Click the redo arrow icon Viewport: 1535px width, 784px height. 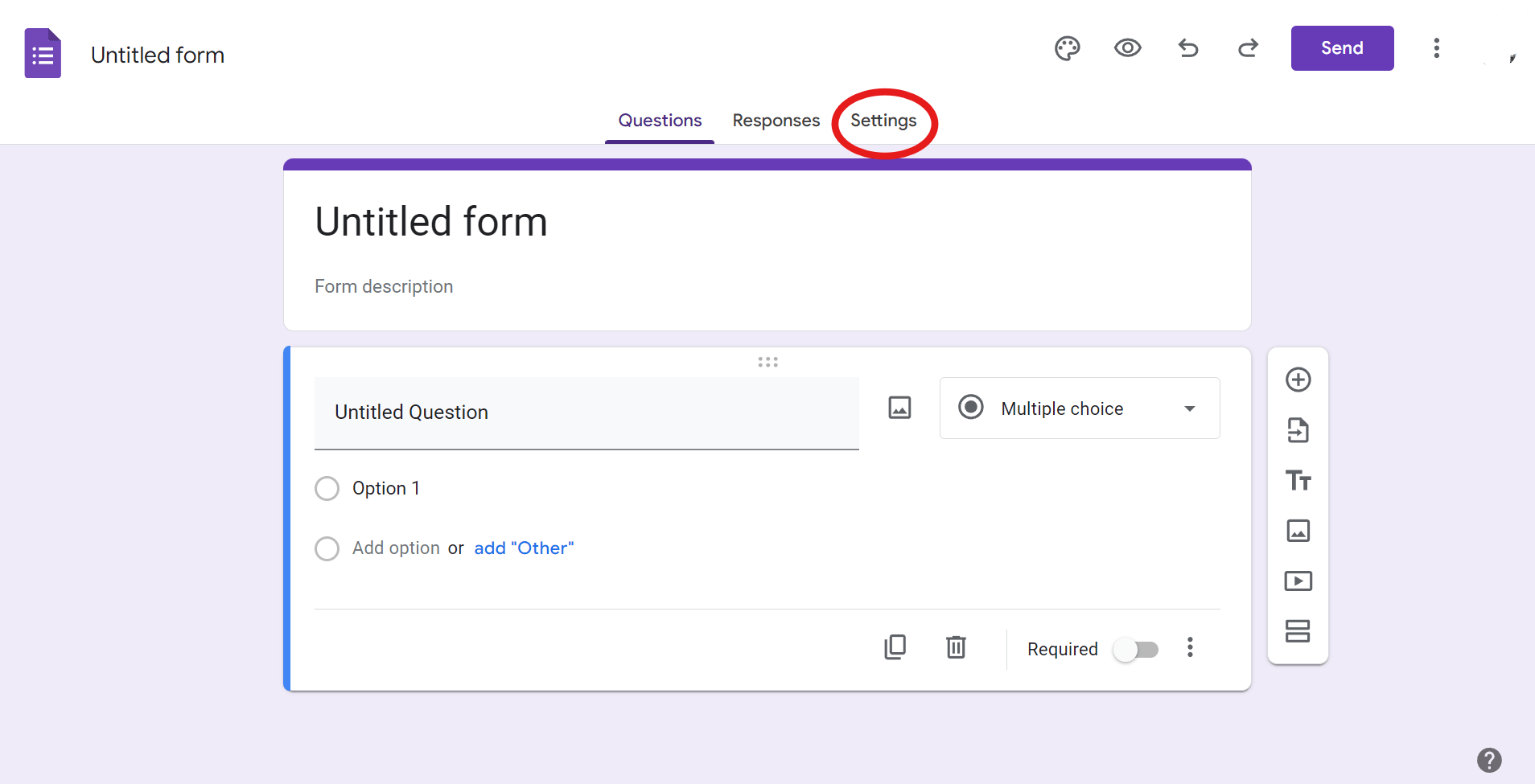(1248, 48)
